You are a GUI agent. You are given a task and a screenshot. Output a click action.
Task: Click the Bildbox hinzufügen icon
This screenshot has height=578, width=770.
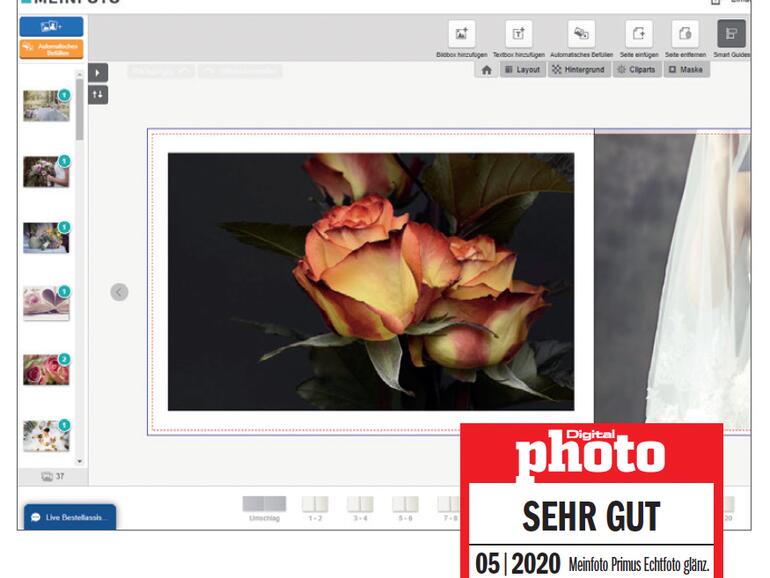(x=462, y=34)
